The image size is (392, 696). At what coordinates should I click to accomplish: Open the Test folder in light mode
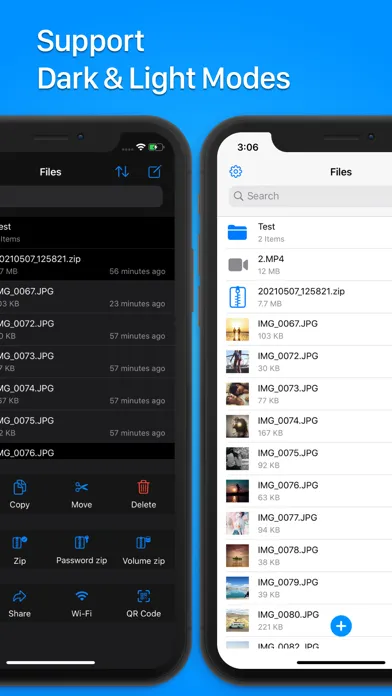click(x=305, y=233)
